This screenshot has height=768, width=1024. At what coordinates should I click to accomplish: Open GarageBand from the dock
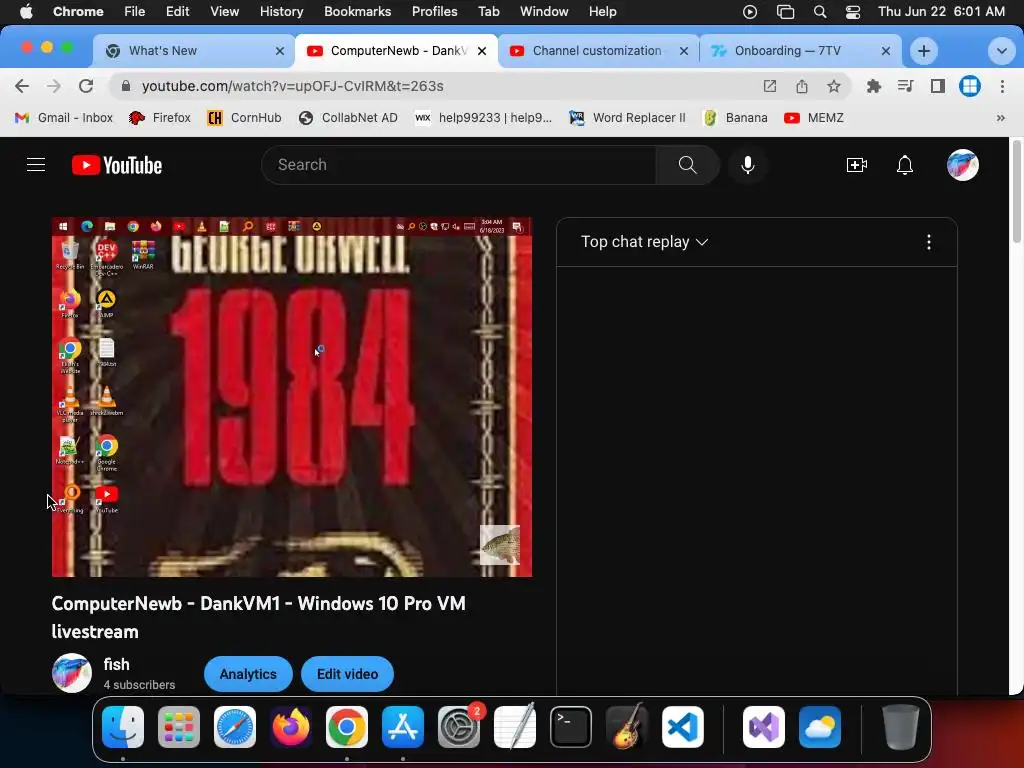[627, 727]
